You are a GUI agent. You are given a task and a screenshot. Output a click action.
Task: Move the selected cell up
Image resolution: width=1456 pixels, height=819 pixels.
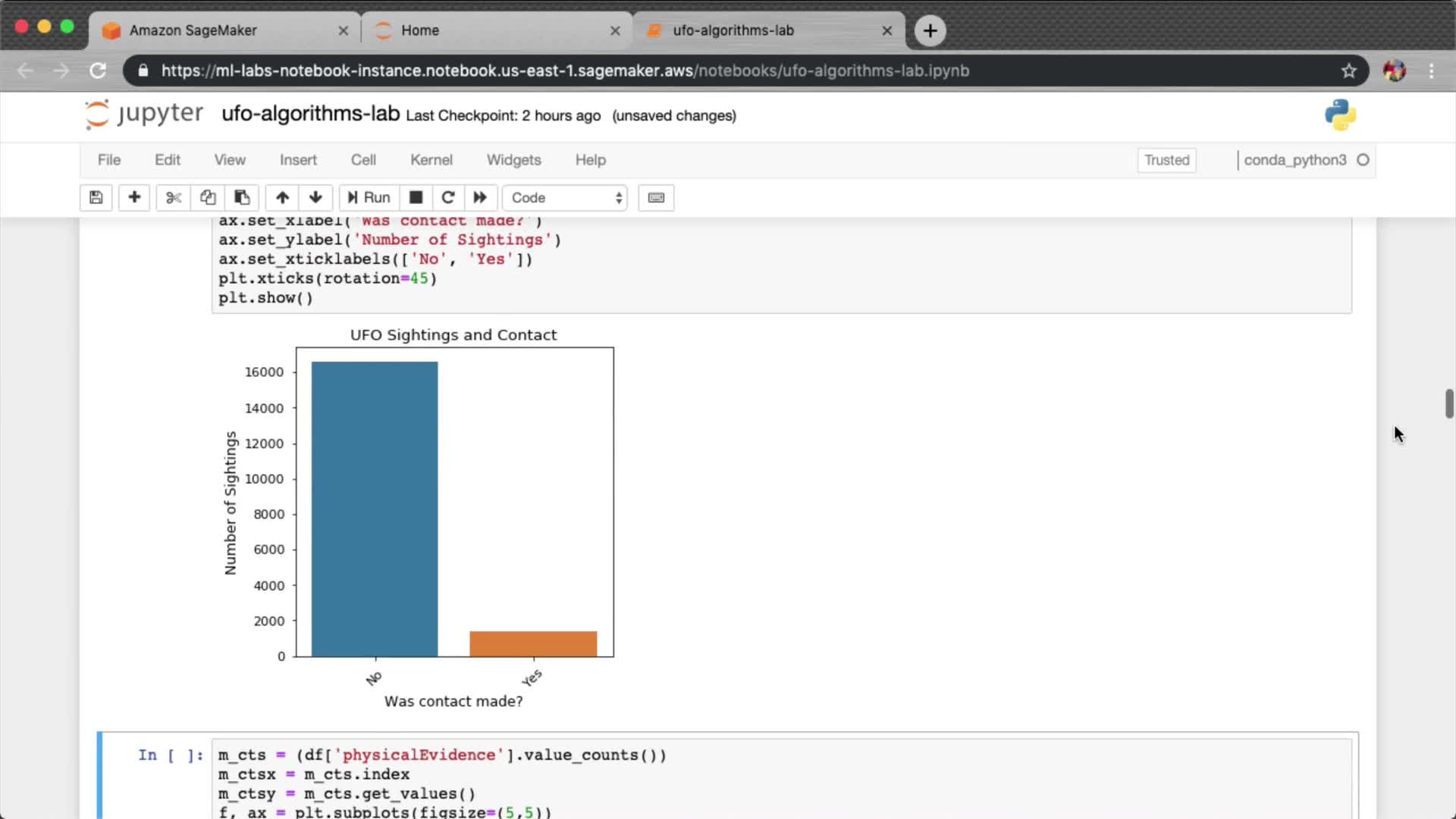[282, 198]
